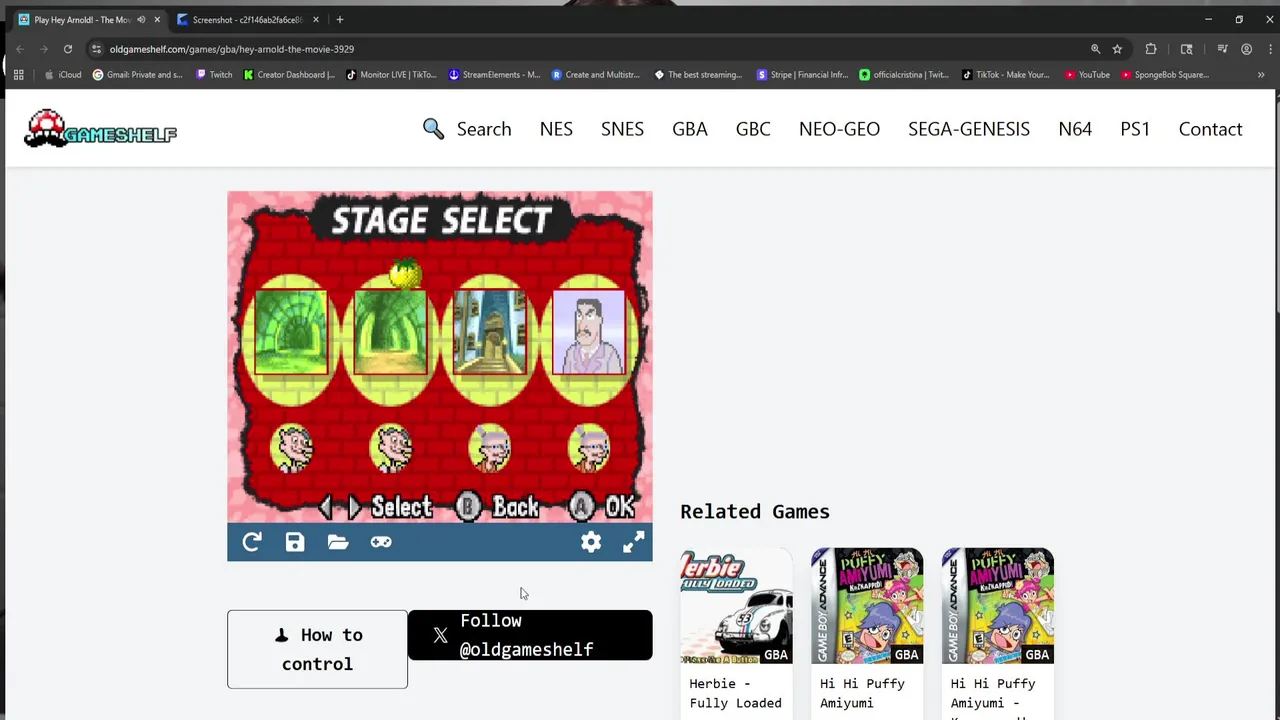Show more bookmarks with double chevron
This screenshot has height=720, width=1280.
(x=1261, y=75)
